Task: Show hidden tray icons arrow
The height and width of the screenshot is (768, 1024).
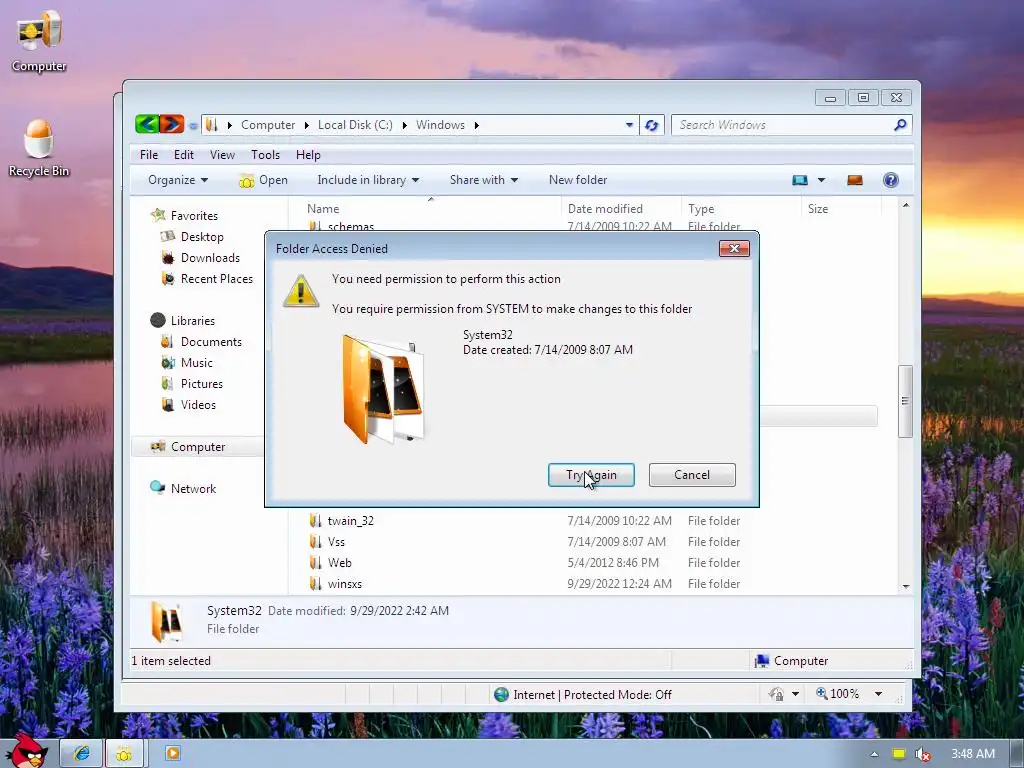Action: click(x=874, y=754)
